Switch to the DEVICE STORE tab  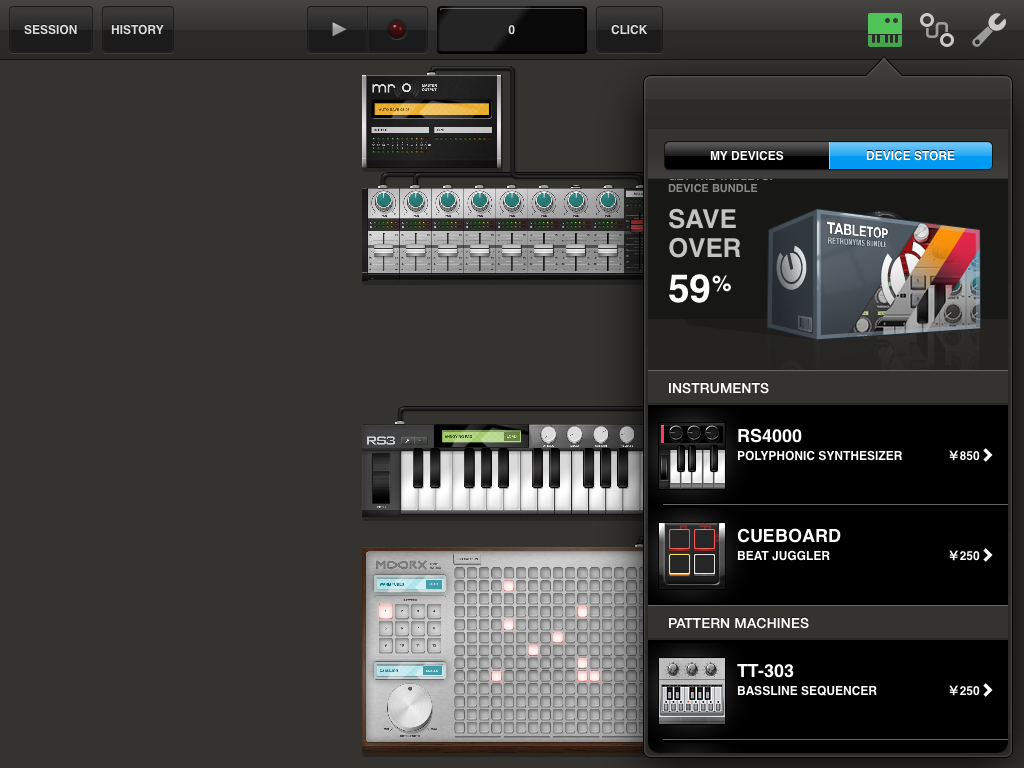(x=910, y=155)
